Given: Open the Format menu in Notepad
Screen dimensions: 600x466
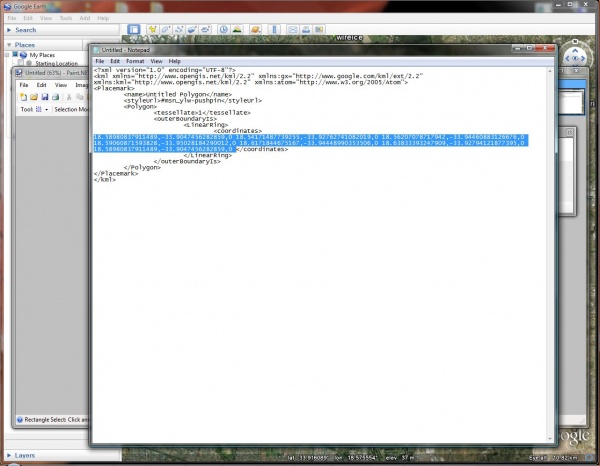Looking at the screenshot, I should (135, 61).
